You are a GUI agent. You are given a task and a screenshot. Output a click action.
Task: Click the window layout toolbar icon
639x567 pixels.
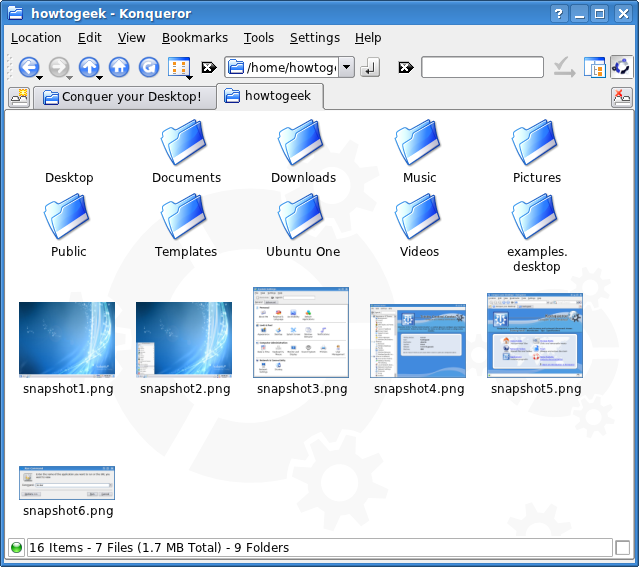594,67
